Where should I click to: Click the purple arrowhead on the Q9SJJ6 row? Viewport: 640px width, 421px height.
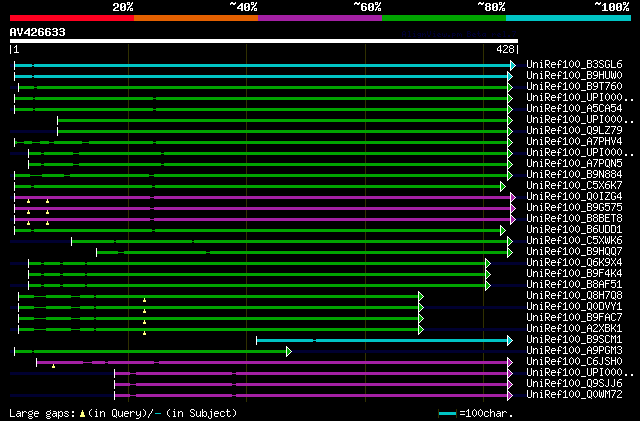pyautogui.click(x=510, y=385)
